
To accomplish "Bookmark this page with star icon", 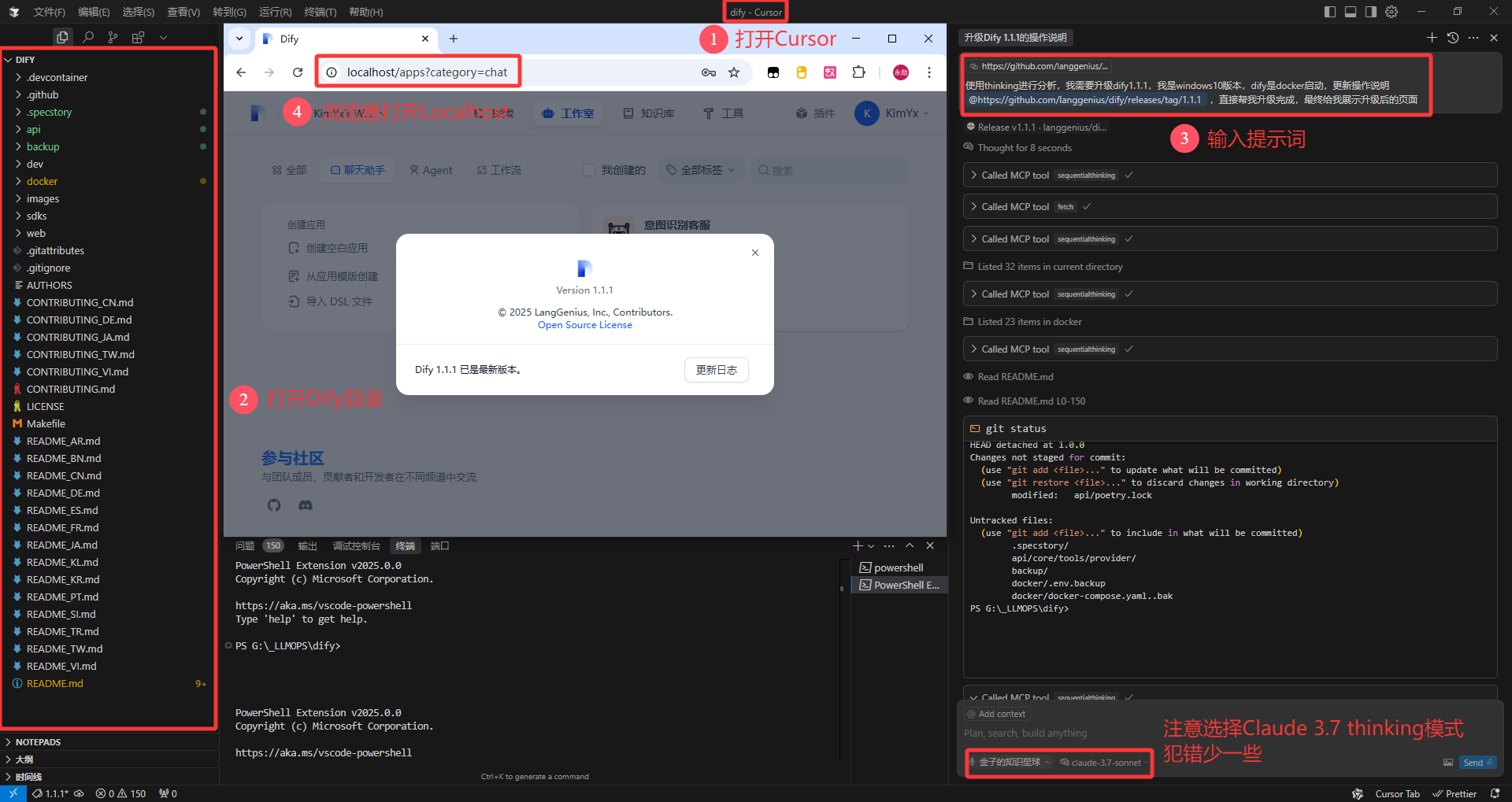I will [x=734, y=72].
